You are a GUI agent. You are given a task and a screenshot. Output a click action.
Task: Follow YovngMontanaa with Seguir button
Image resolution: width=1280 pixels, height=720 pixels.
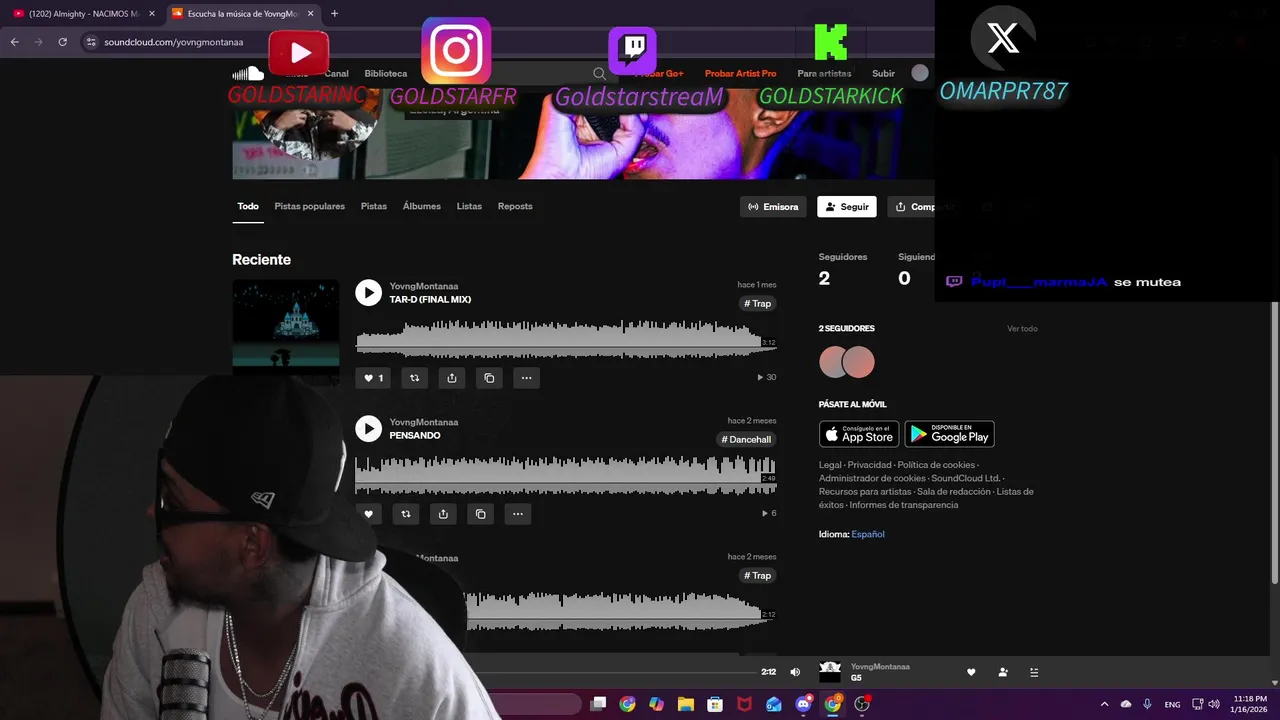(x=847, y=207)
